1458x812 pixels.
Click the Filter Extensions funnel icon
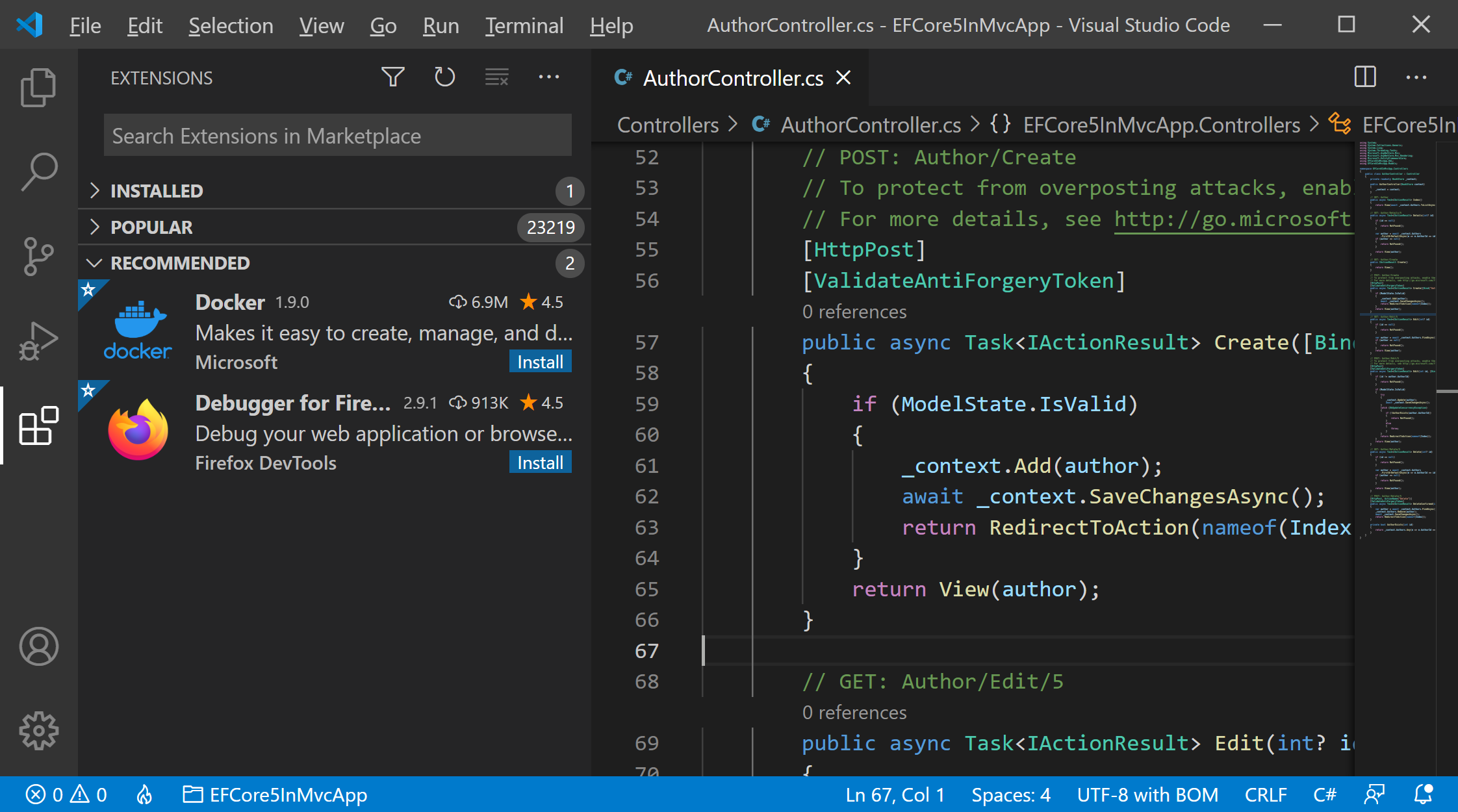392,77
